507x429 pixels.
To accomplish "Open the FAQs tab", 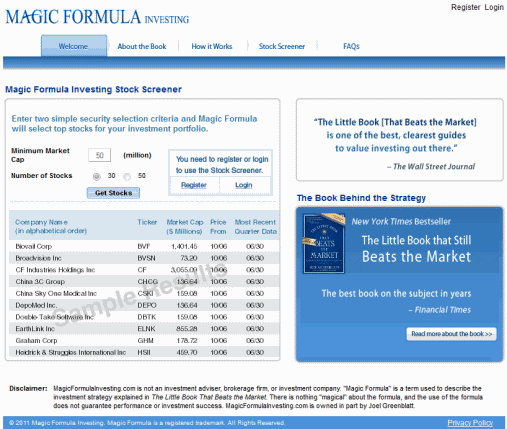I will click(351, 46).
